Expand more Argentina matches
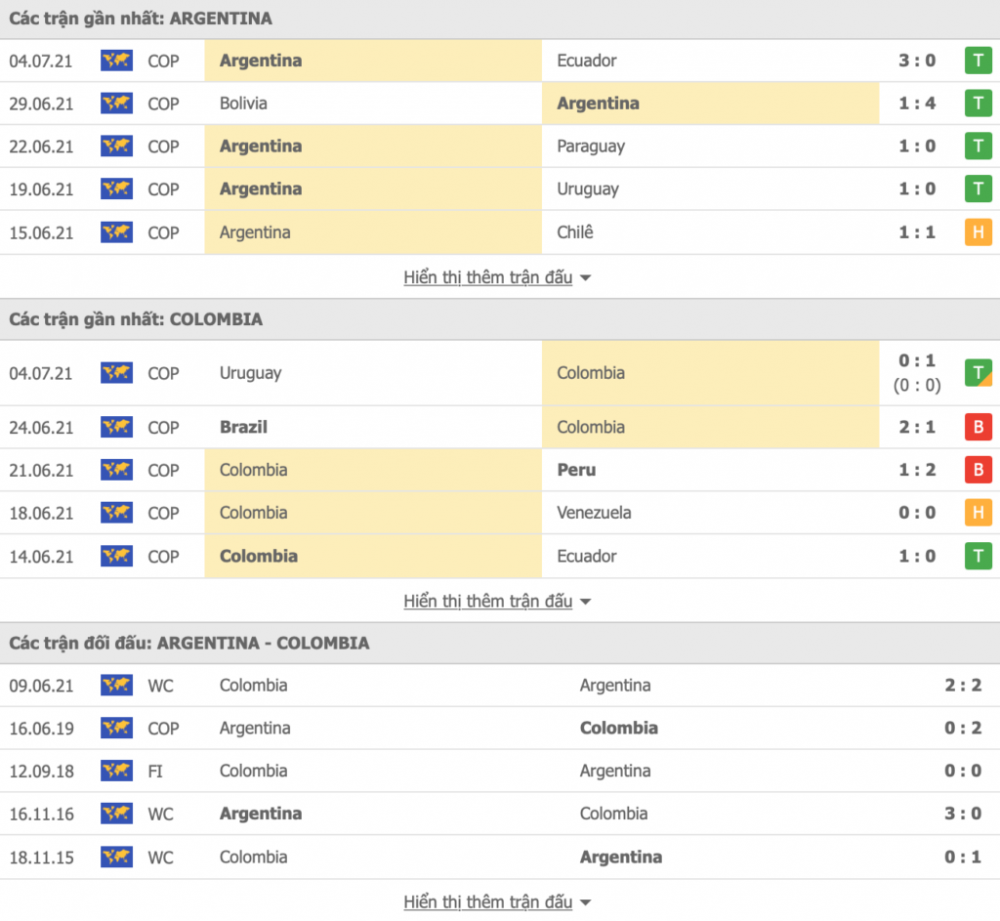This screenshot has height=921, width=1000. point(497,277)
